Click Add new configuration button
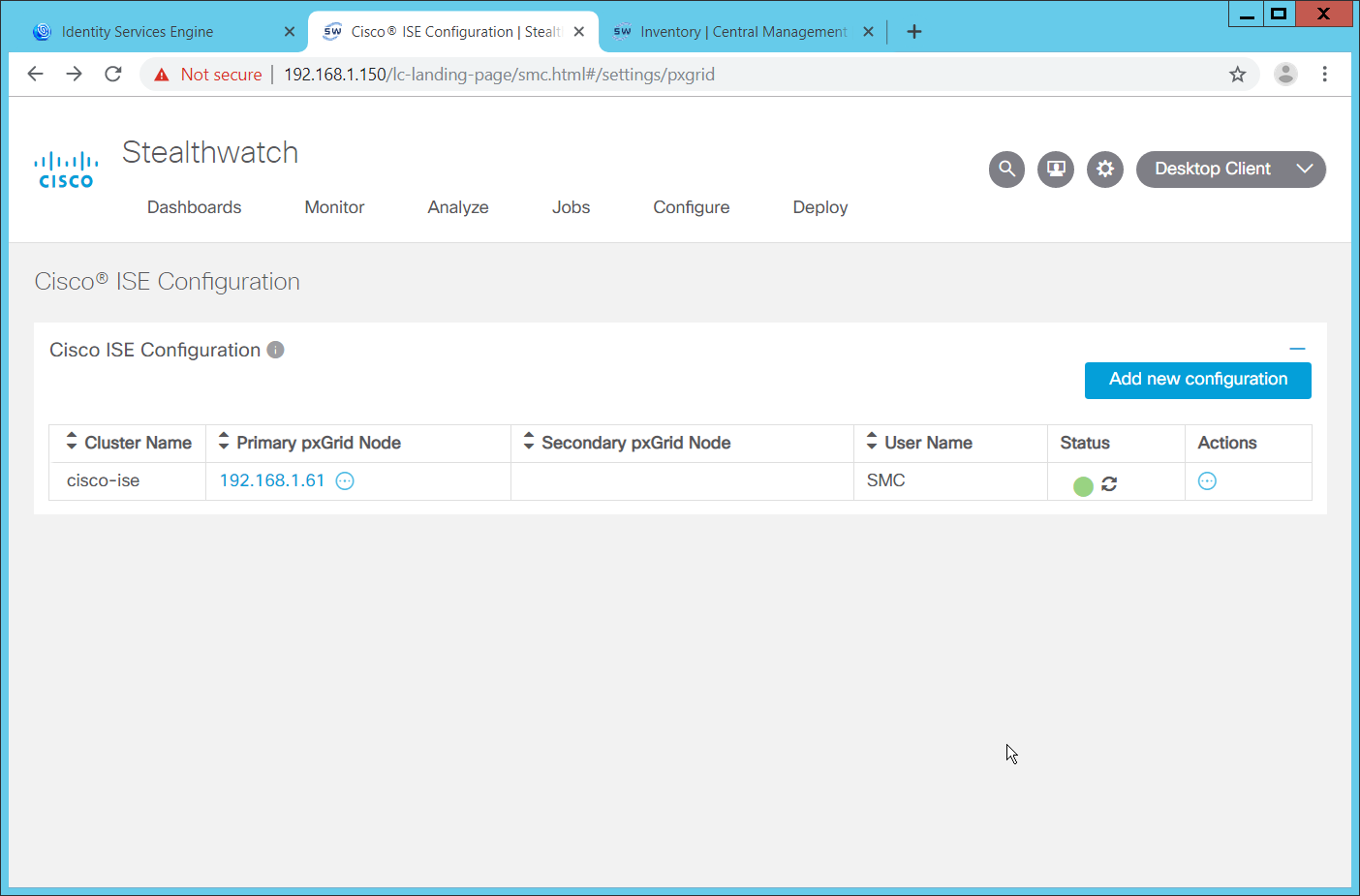 1197,380
